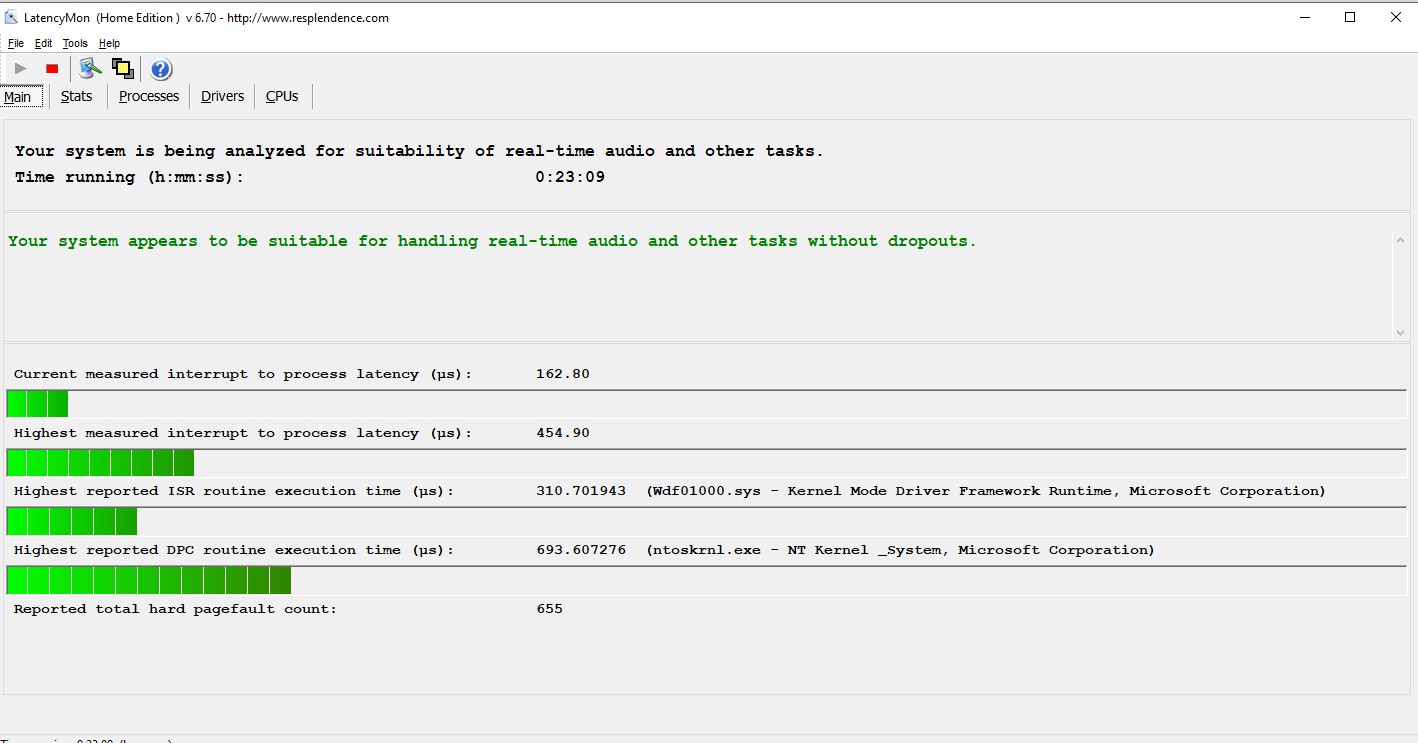Maximize the LatencyMon window
Viewport: 1418px width, 743px height.
click(x=1350, y=17)
